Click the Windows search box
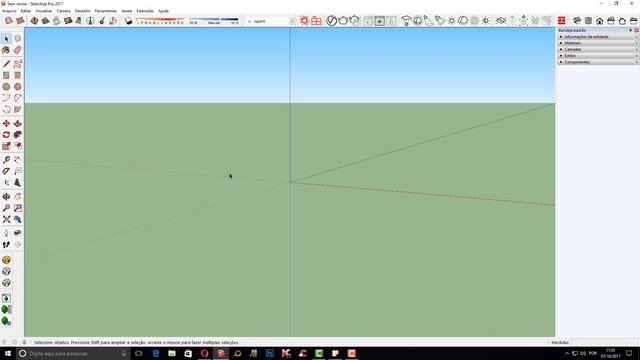The width and height of the screenshot is (640, 360). [x=72, y=353]
